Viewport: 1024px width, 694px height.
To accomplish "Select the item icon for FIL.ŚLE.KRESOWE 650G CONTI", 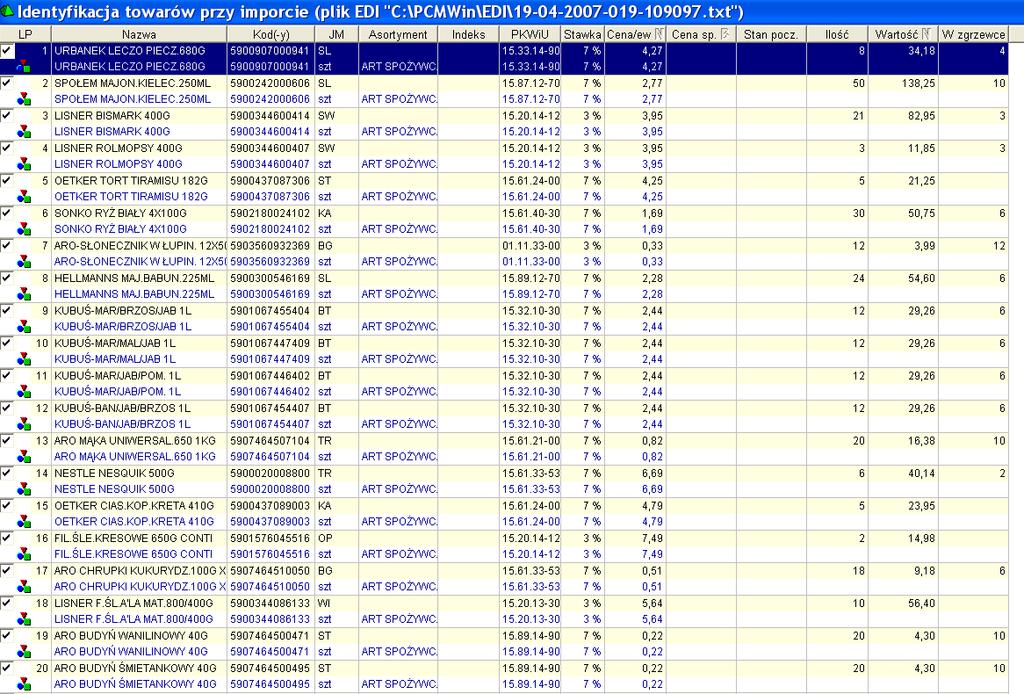I will 24,554.
